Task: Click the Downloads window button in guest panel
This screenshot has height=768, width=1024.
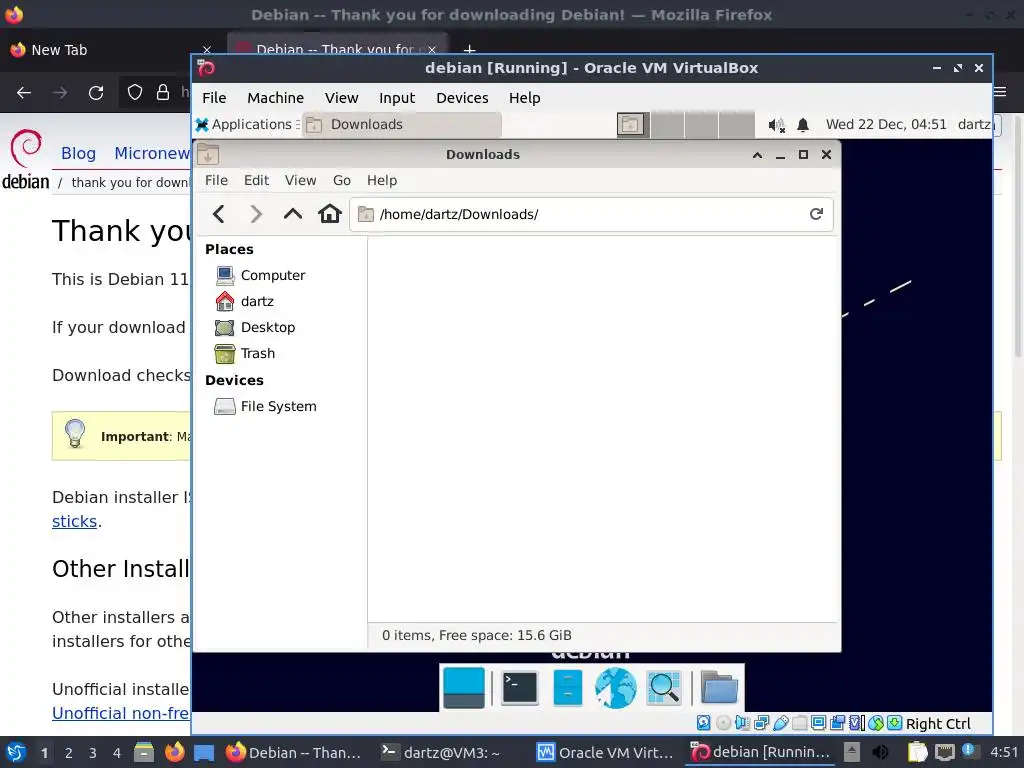Action: (x=402, y=124)
